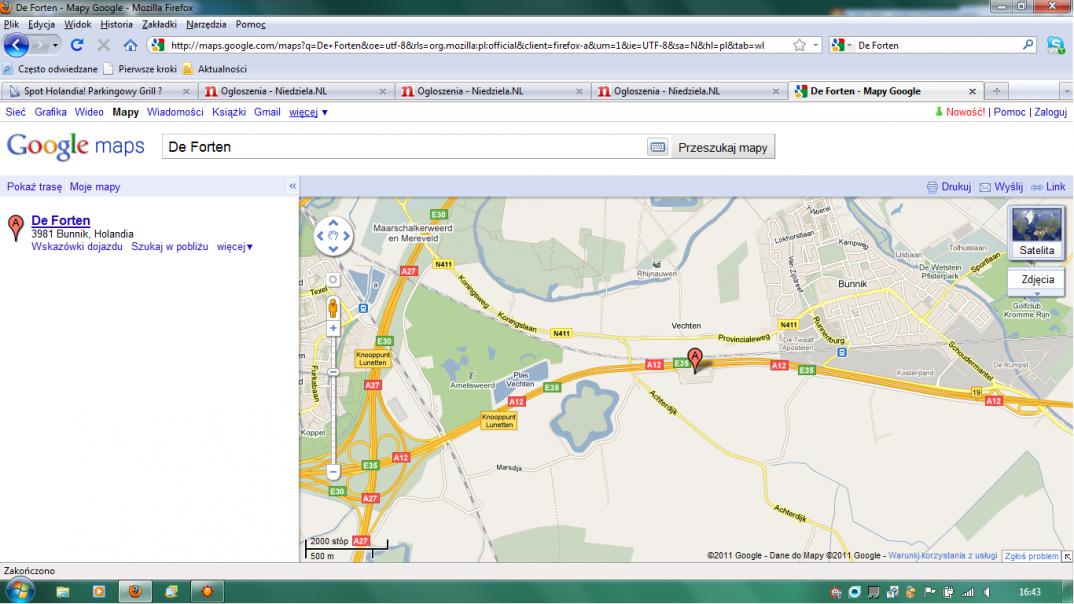Open the tab list dropdown at the end of the tab bar
The width and height of the screenshot is (1074, 604).
[1066, 91]
